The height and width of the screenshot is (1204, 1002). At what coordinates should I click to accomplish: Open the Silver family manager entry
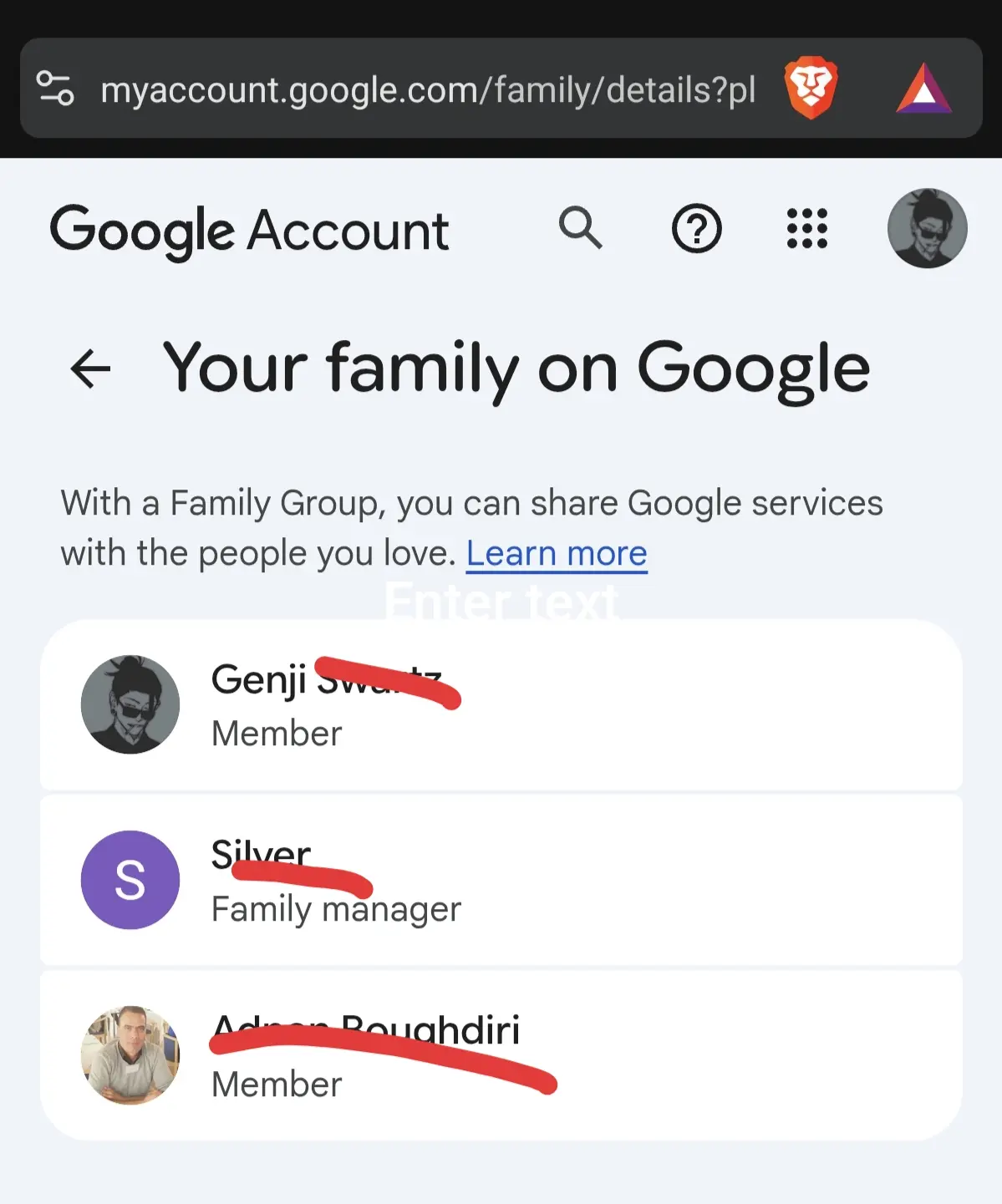(501, 880)
